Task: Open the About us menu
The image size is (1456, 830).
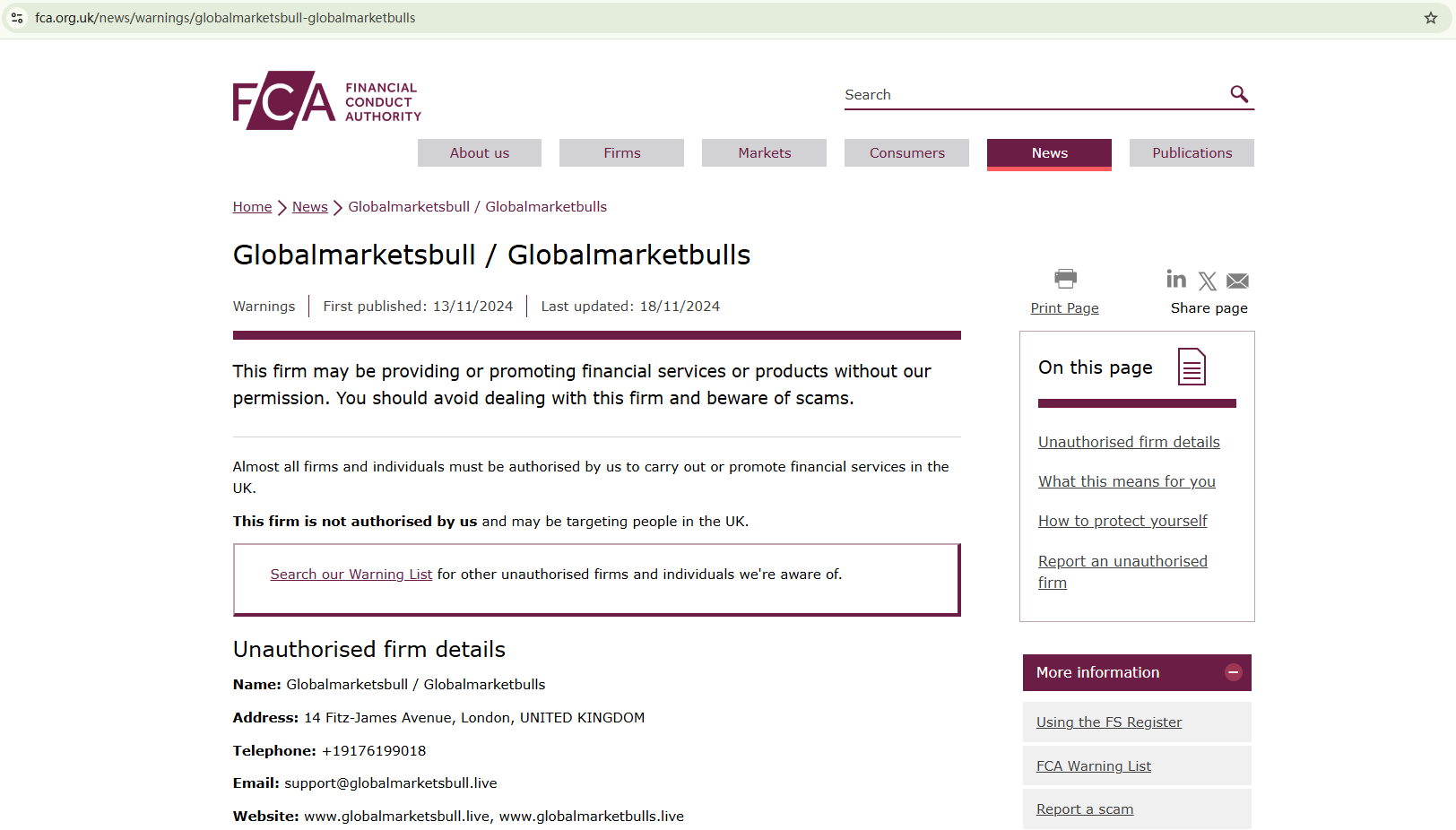Action: (x=480, y=153)
